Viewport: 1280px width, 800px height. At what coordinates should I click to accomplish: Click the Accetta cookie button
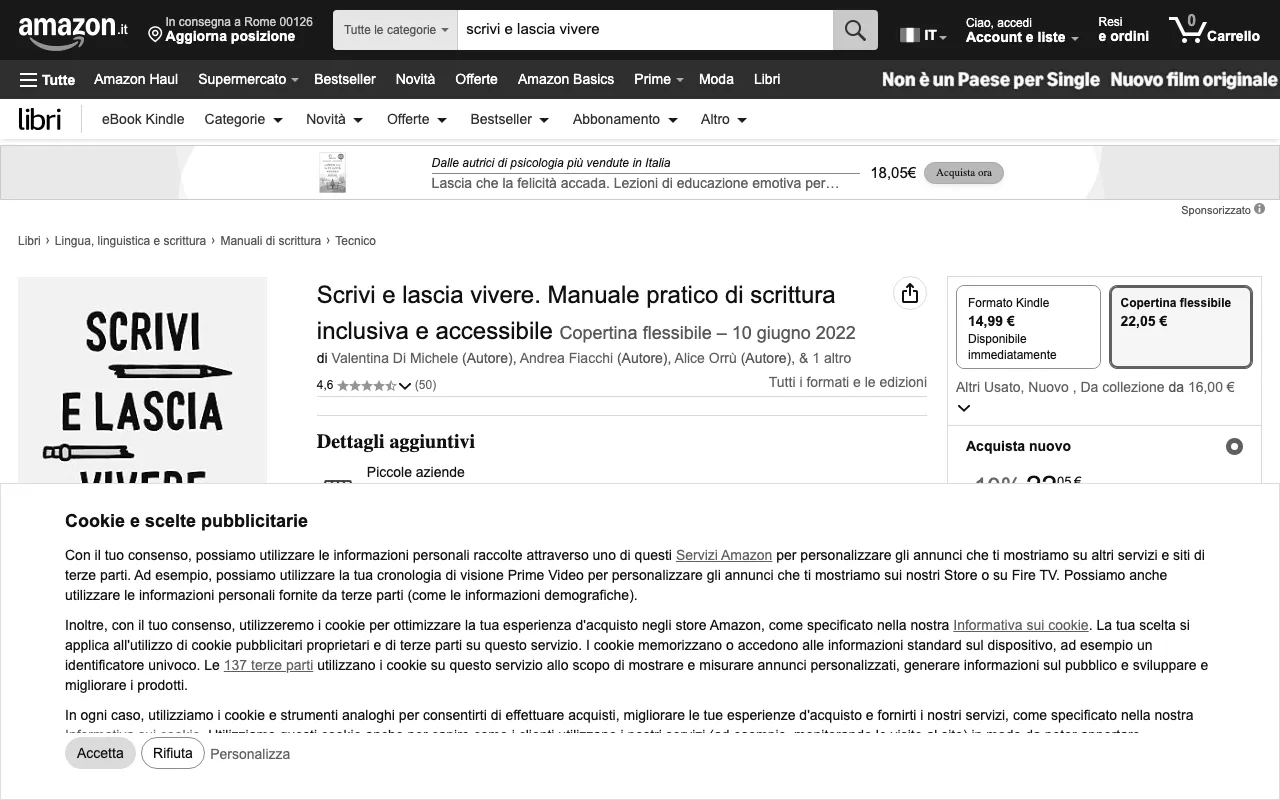[x=100, y=753]
